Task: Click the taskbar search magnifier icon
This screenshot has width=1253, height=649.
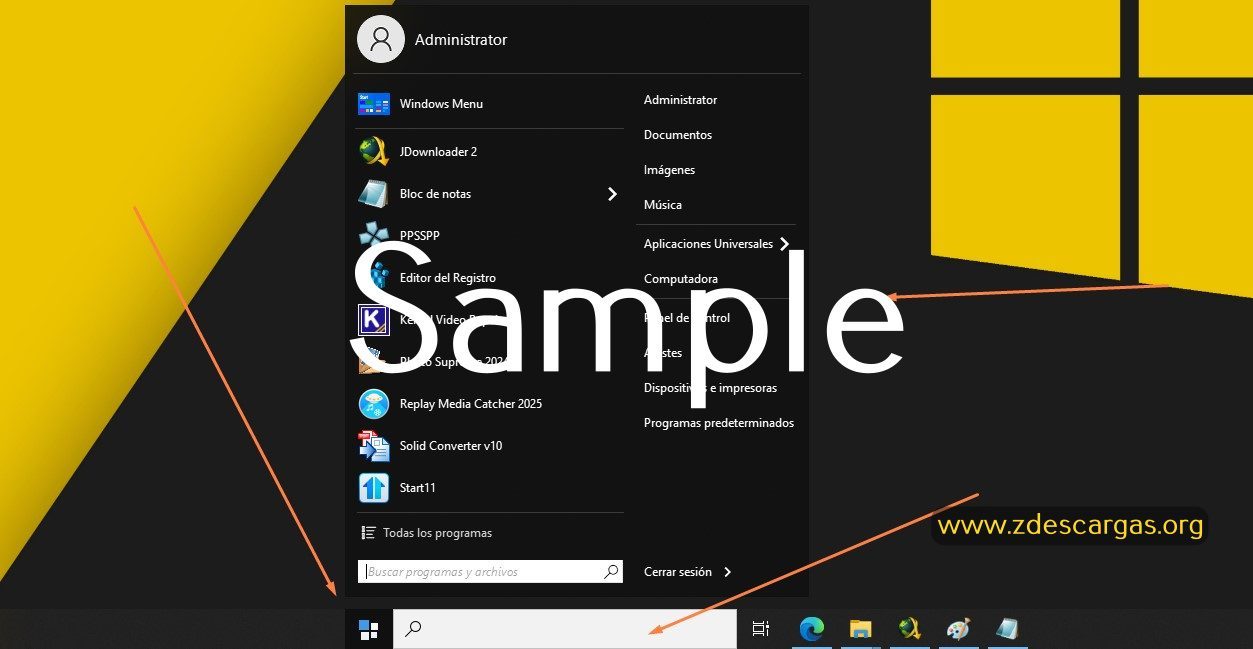Action: tap(412, 629)
